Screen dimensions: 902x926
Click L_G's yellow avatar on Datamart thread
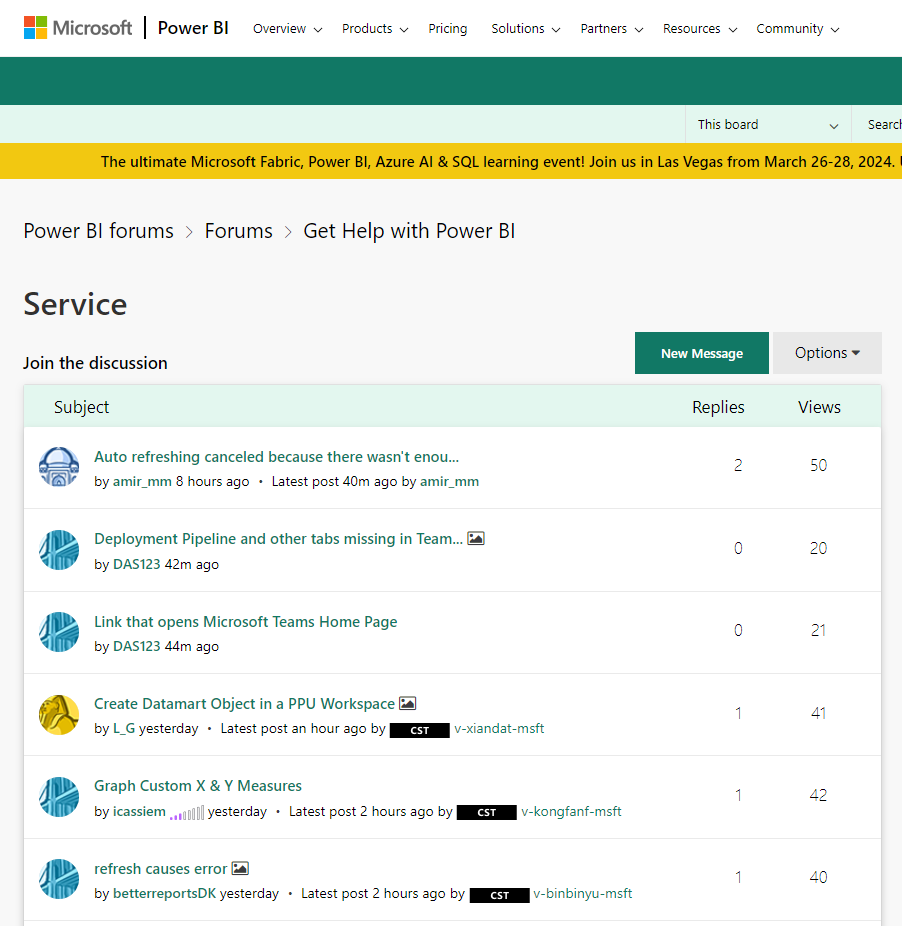tap(59, 715)
